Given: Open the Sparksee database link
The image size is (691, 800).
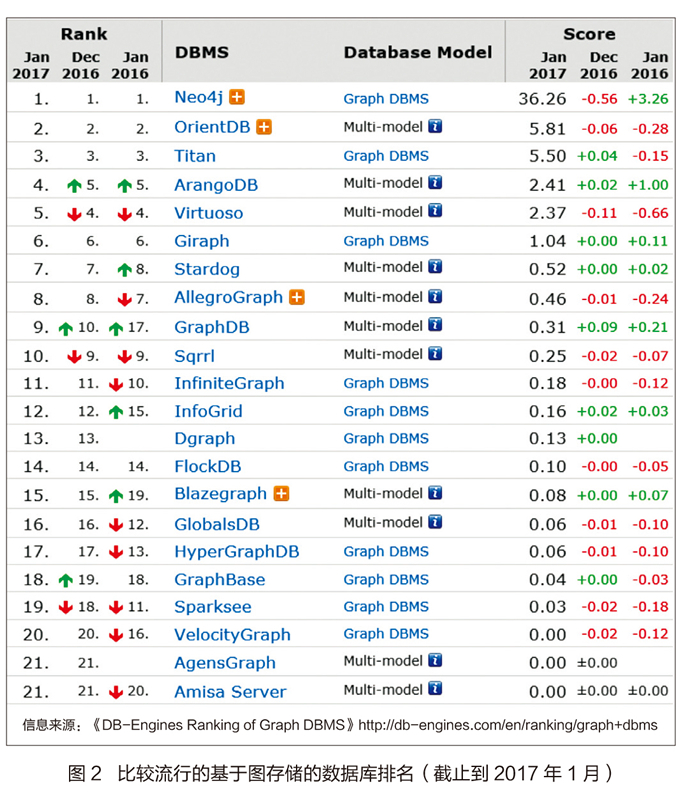Looking at the screenshot, I should 213,607.
